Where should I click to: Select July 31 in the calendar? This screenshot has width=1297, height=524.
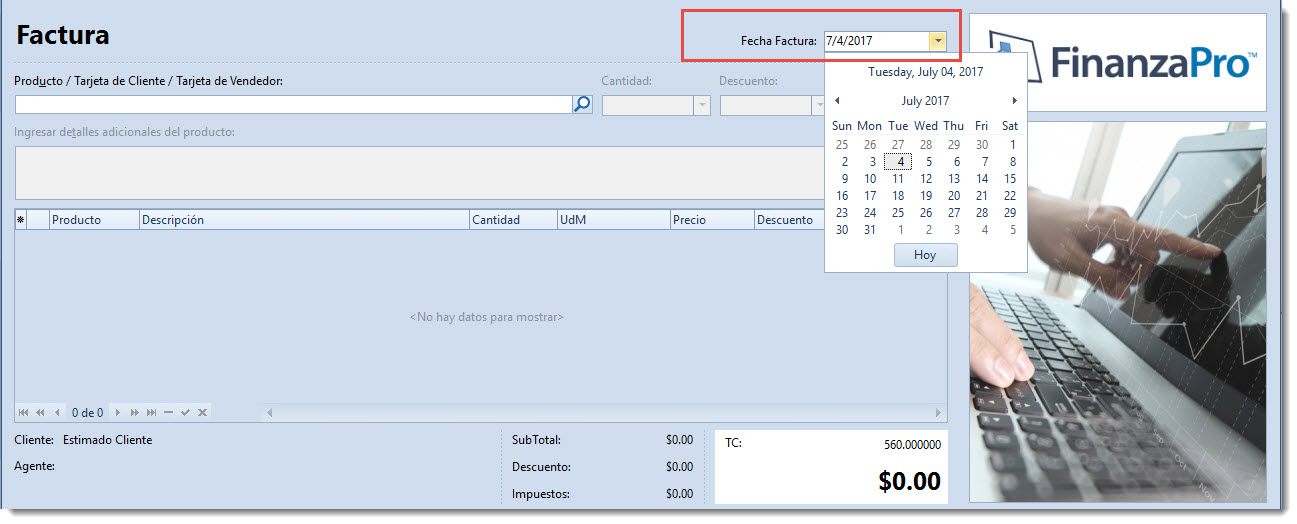click(x=870, y=230)
